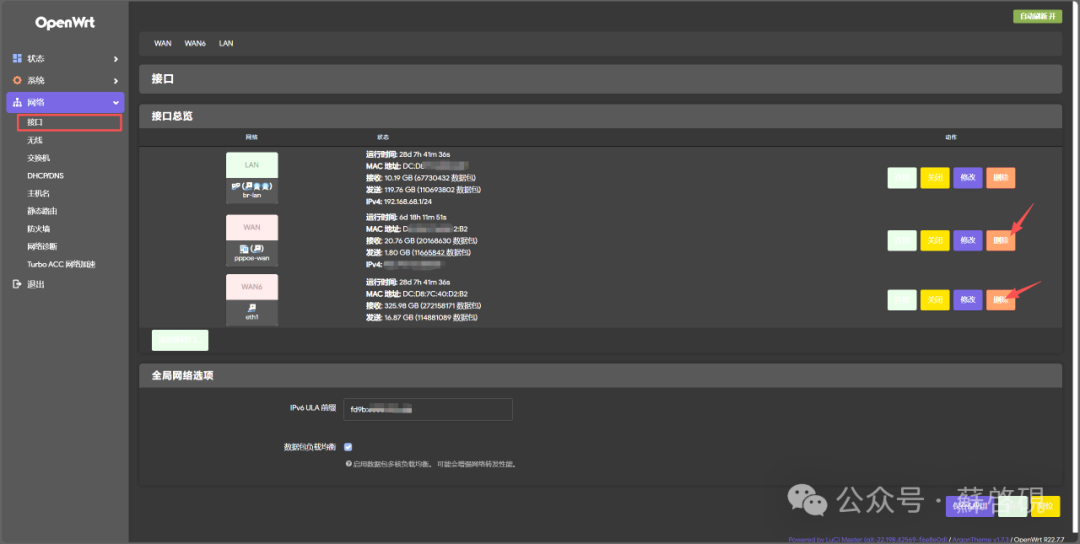Click 关闭 for the WAN interface

pos(935,240)
